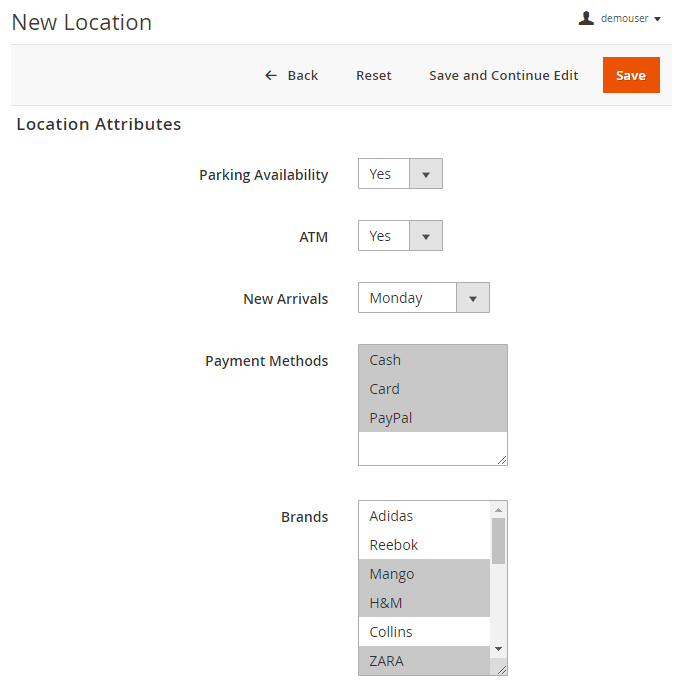Select Adidas in the Brands list
The image size is (685, 687).
[x=423, y=516]
